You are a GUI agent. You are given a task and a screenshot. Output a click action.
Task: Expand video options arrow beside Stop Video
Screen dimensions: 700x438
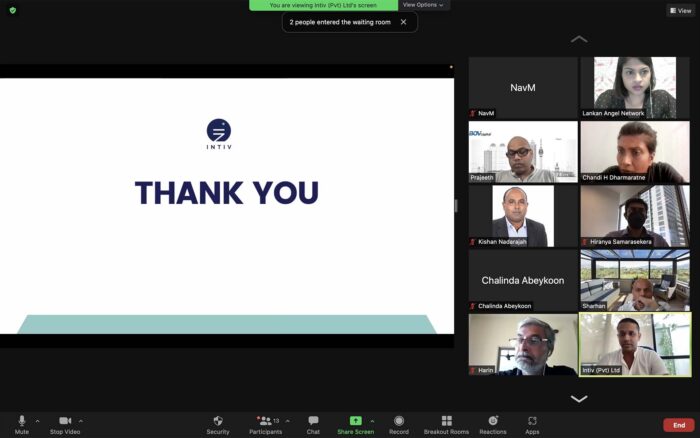pos(81,420)
